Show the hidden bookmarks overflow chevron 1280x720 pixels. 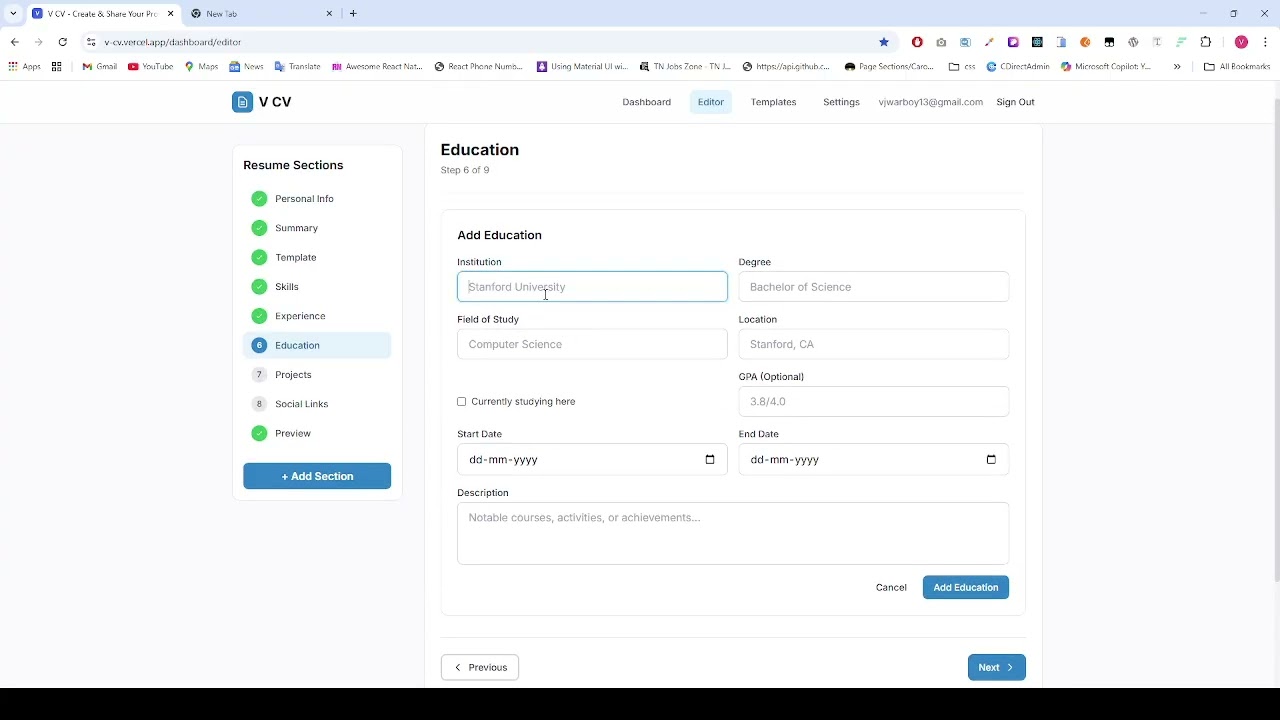(1177, 67)
